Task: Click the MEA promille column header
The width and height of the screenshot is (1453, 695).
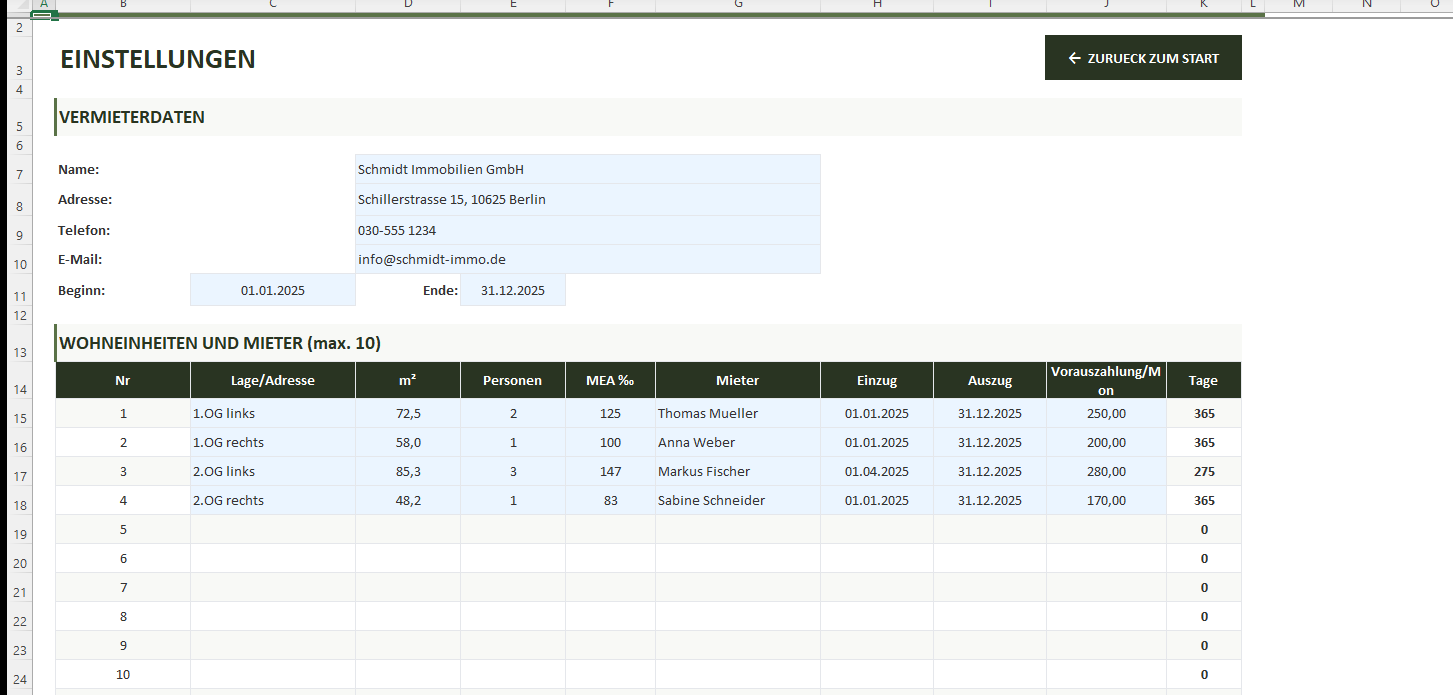Action: coord(610,380)
